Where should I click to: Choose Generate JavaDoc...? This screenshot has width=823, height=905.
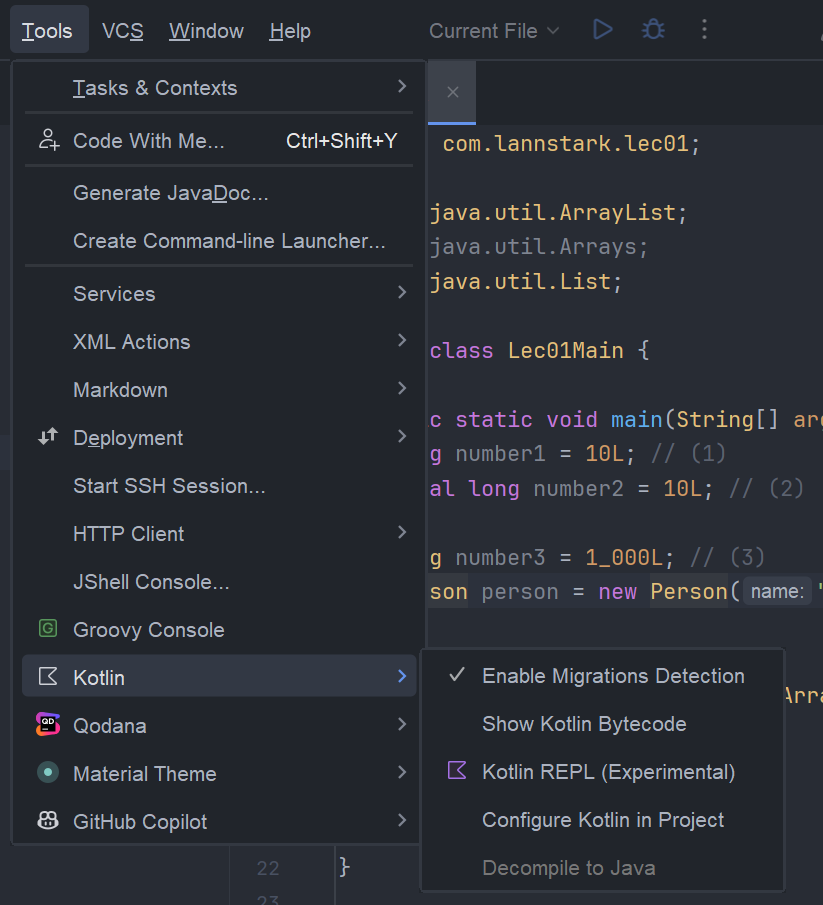coord(219,193)
